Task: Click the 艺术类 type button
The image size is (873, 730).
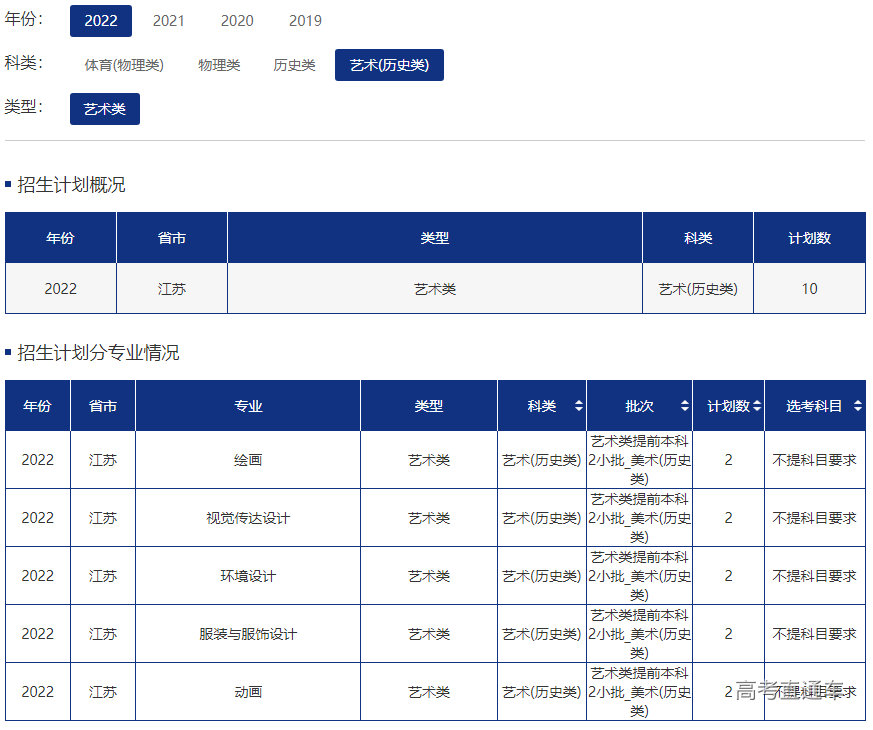Action: (104, 109)
